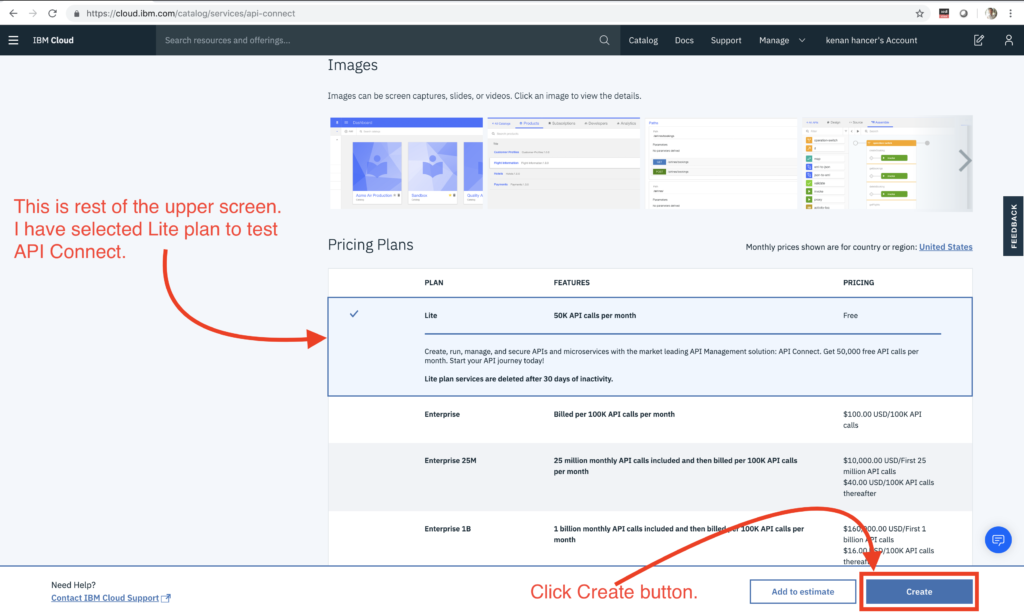Open the user profile icon
The width and height of the screenshot is (1024, 616).
coord(1008,41)
